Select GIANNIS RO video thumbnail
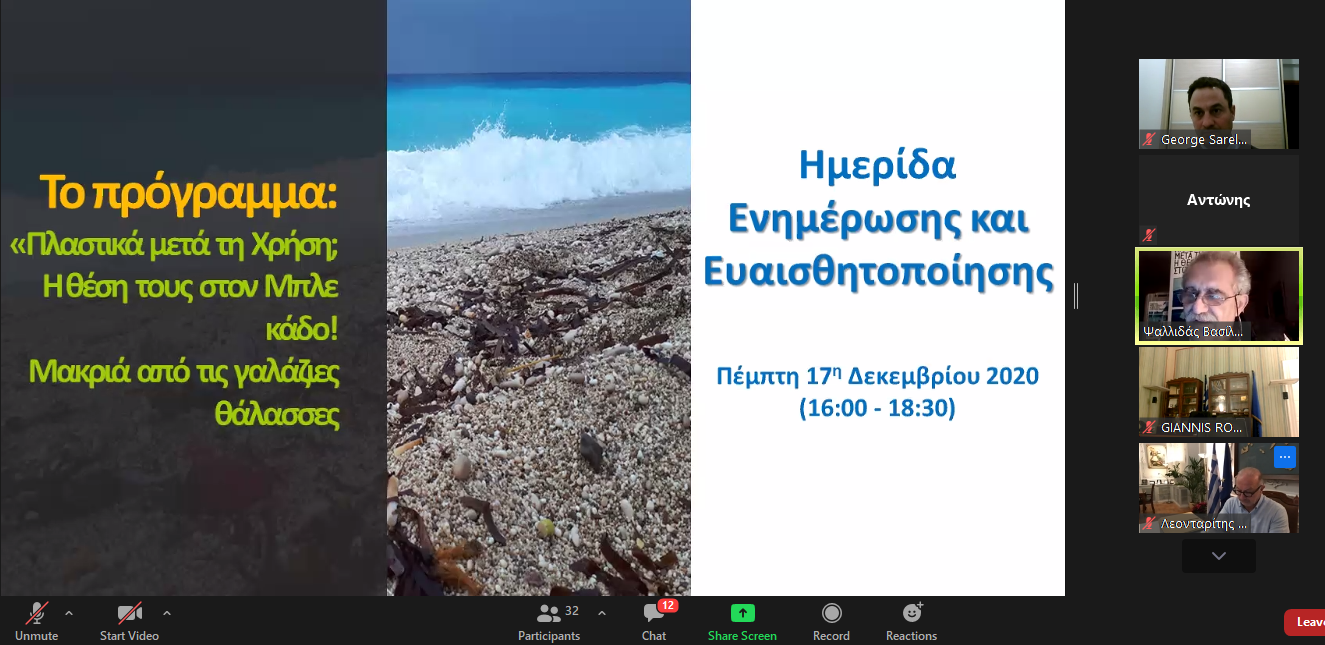Image resolution: width=1325 pixels, height=645 pixels. coord(1218,391)
